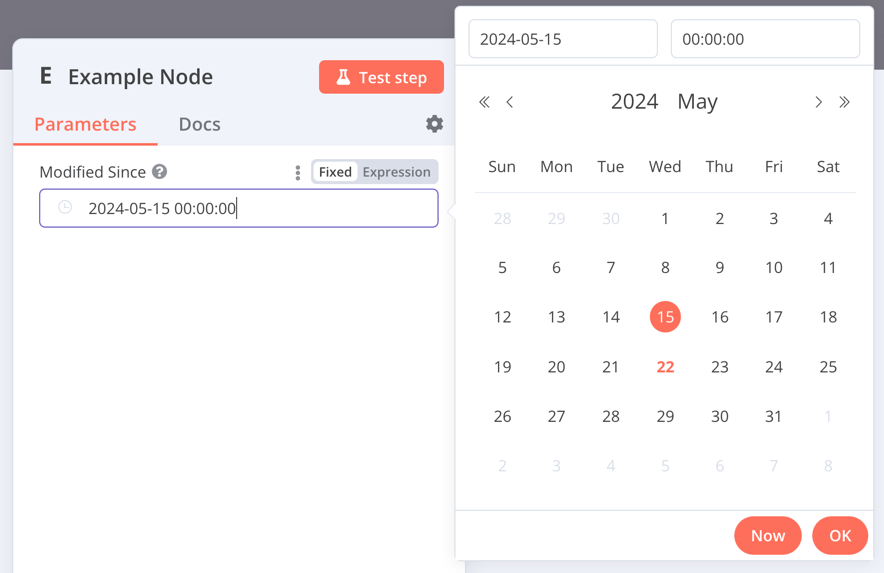Select the Parameters tab
The image size is (884, 573).
point(85,124)
